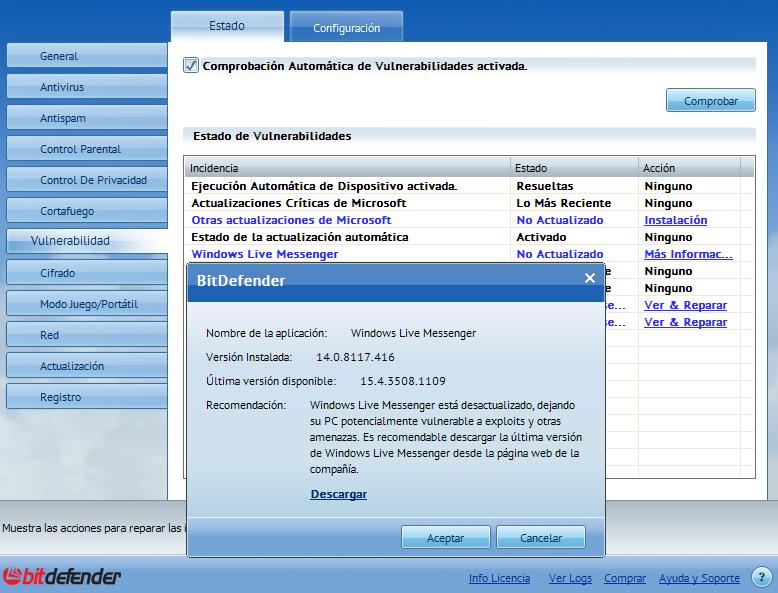Image resolution: width=778 pixels, height=593 pixels.
Task: Close the BitDefender dialog with the X
Action: [x=589, y=278]
